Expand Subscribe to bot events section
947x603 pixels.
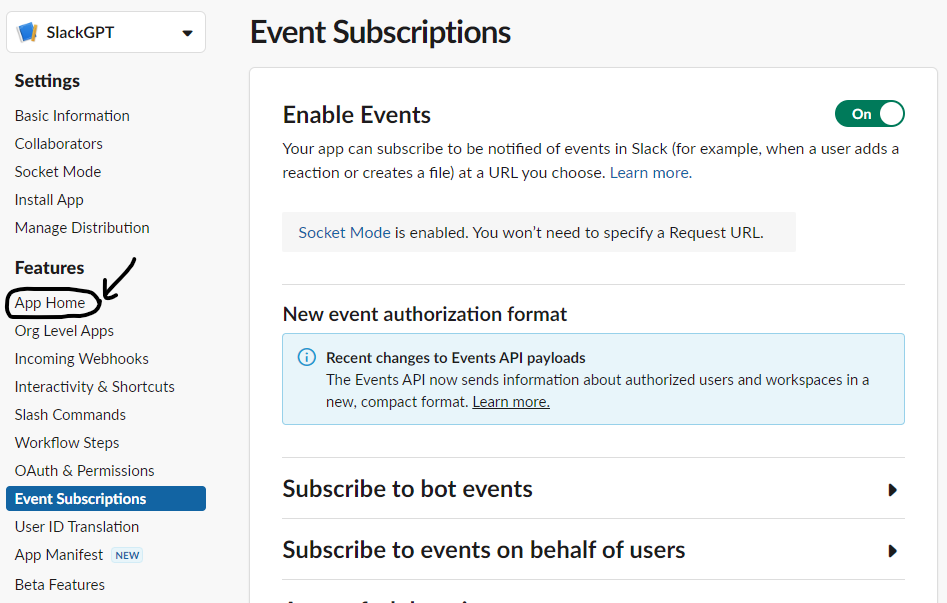coord(892,490)
